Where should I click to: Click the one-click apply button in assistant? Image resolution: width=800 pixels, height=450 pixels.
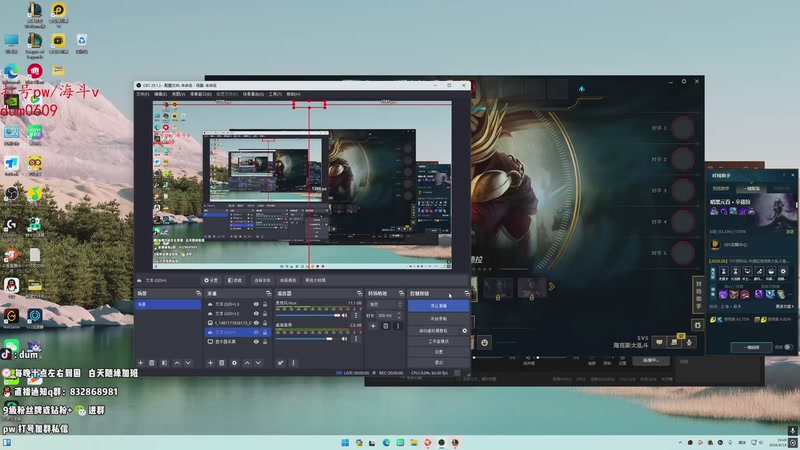pos(751,347)
